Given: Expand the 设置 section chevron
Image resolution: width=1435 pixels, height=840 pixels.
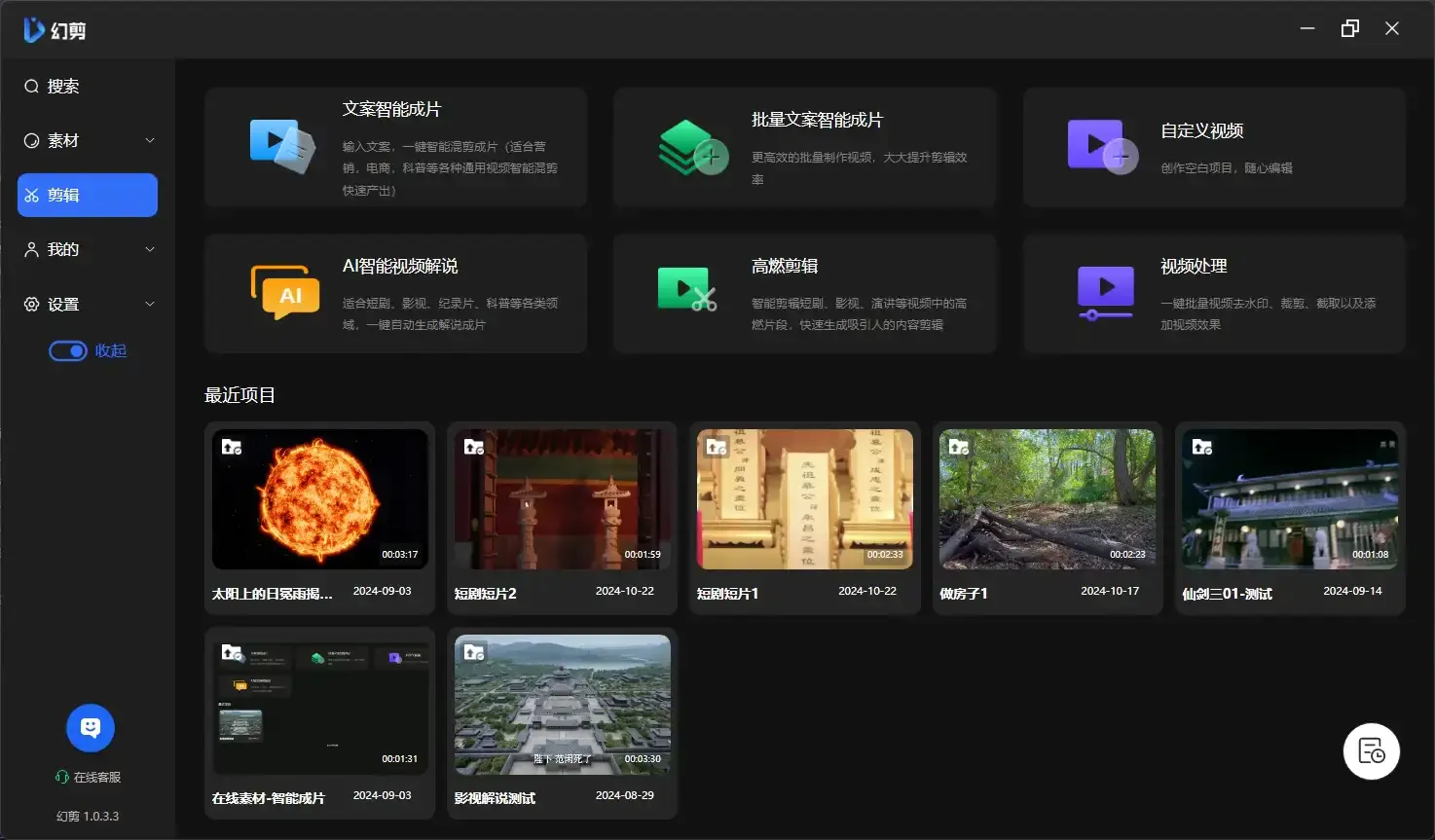Looking at the screenshot, I should pos(150,304).
